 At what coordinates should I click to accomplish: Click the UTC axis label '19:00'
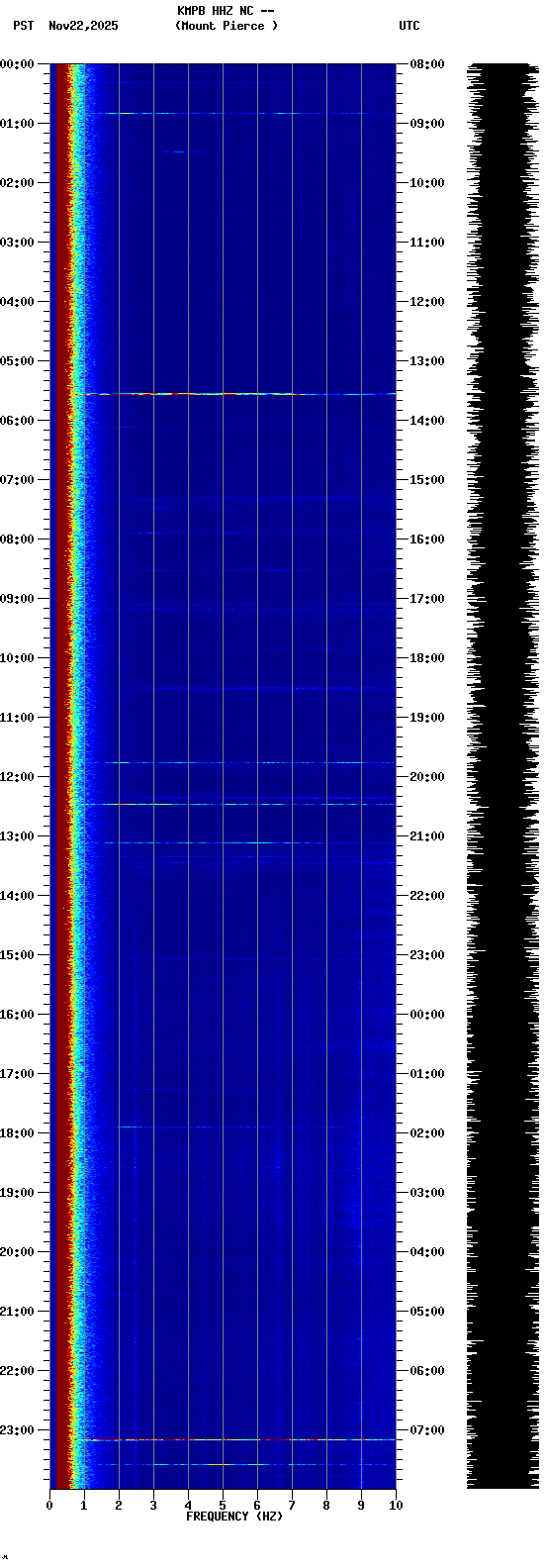[426, 718]
